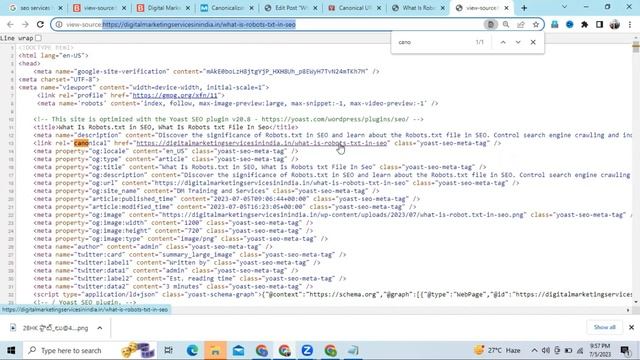Image resolution: width=640 pixels, height=360 pixels.
Task: Open a new browser tab
Action: coord(524,8)
